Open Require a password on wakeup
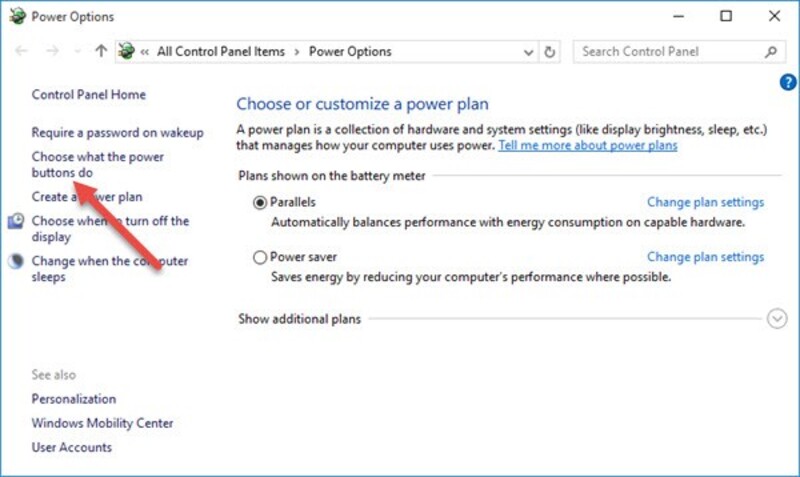 117,133
